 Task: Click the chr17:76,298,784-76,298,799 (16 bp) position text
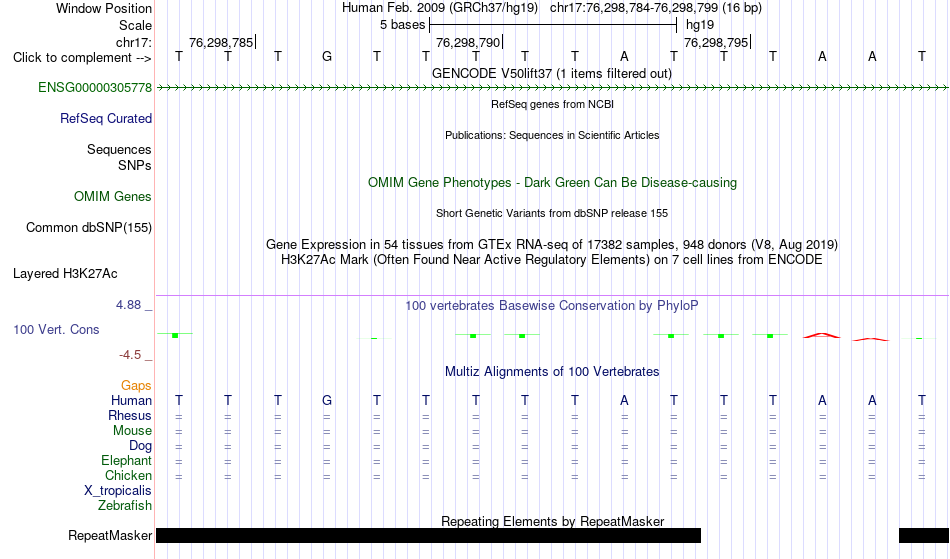point(656,8)
